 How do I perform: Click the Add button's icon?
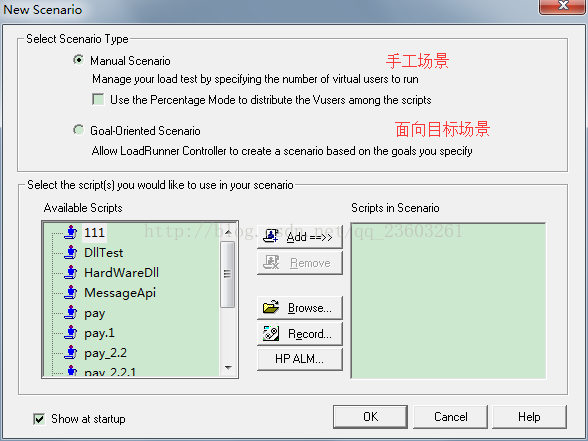pos(271,236)
